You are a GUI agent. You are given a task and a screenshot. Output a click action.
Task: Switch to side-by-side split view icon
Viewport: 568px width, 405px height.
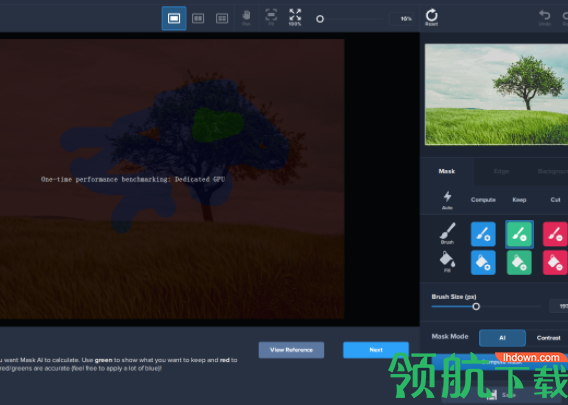[198, 18]
